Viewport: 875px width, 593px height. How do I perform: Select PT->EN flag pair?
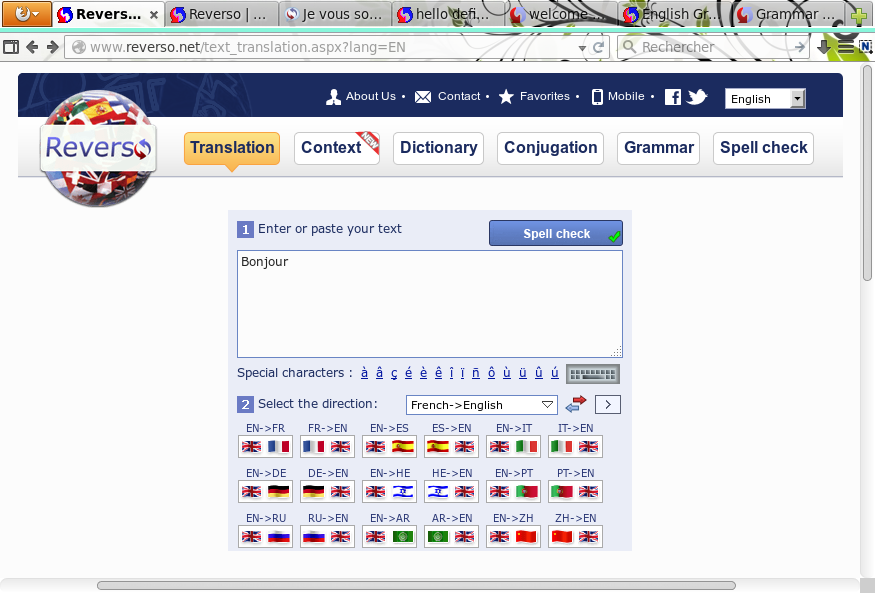pyautogui.click(x=575, y=491)
